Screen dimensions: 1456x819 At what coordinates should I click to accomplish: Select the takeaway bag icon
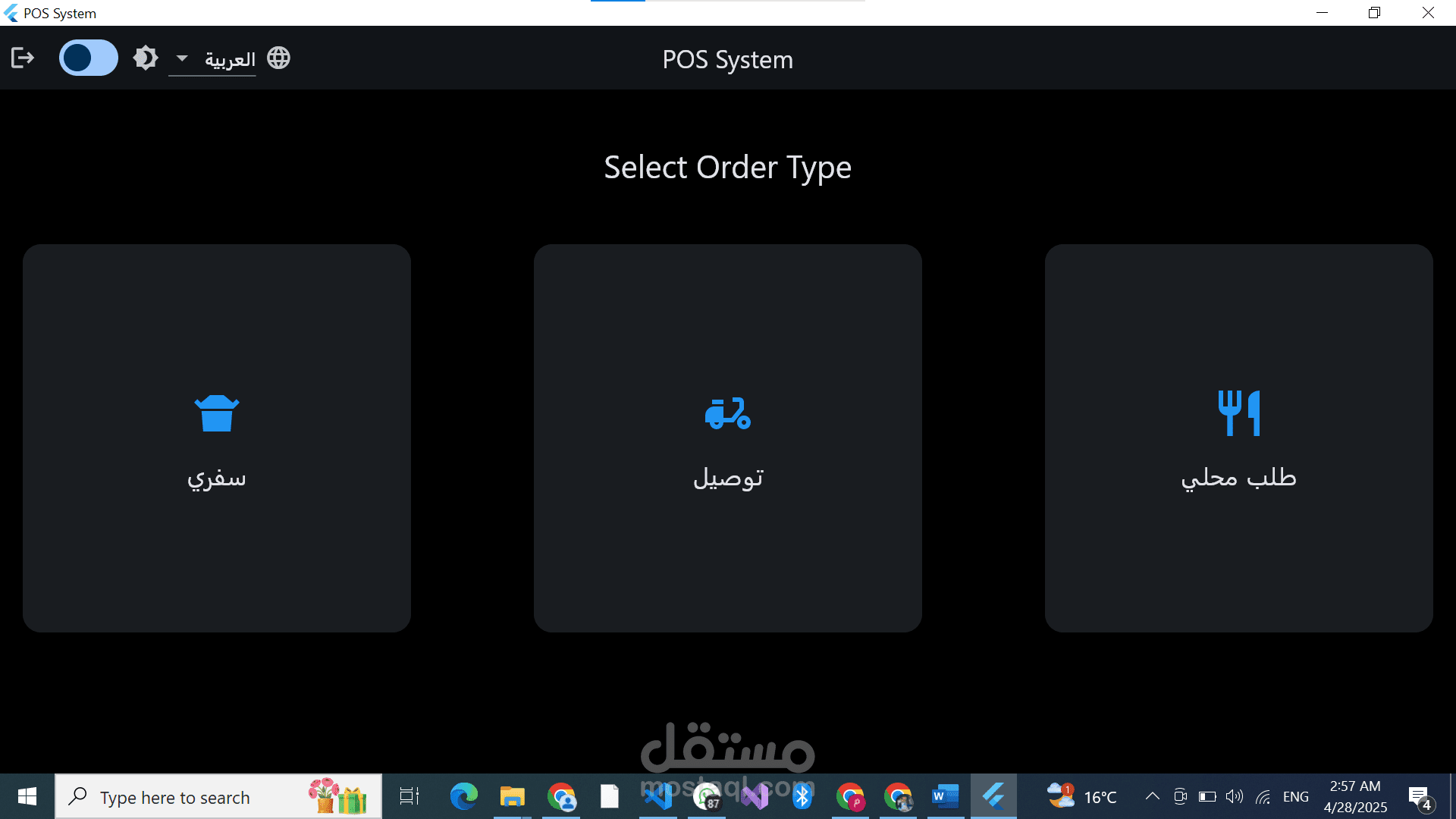217,413
